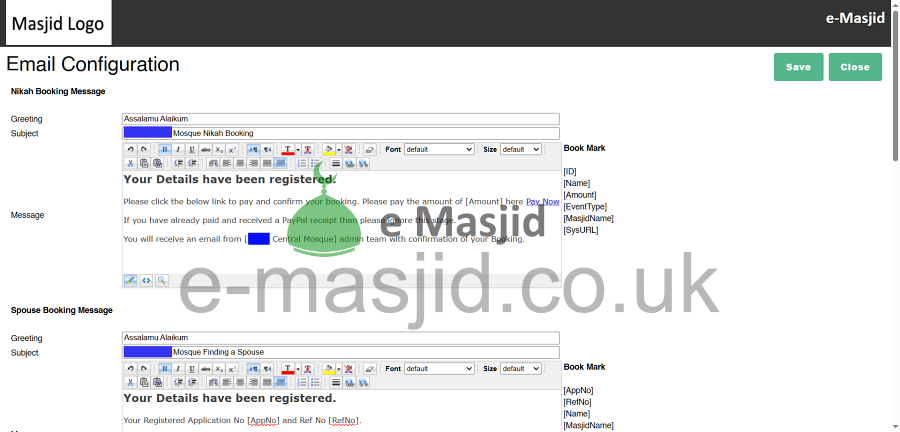
Task: Open Font dropdown in Nikah message editor
Action: click(439, 149)
